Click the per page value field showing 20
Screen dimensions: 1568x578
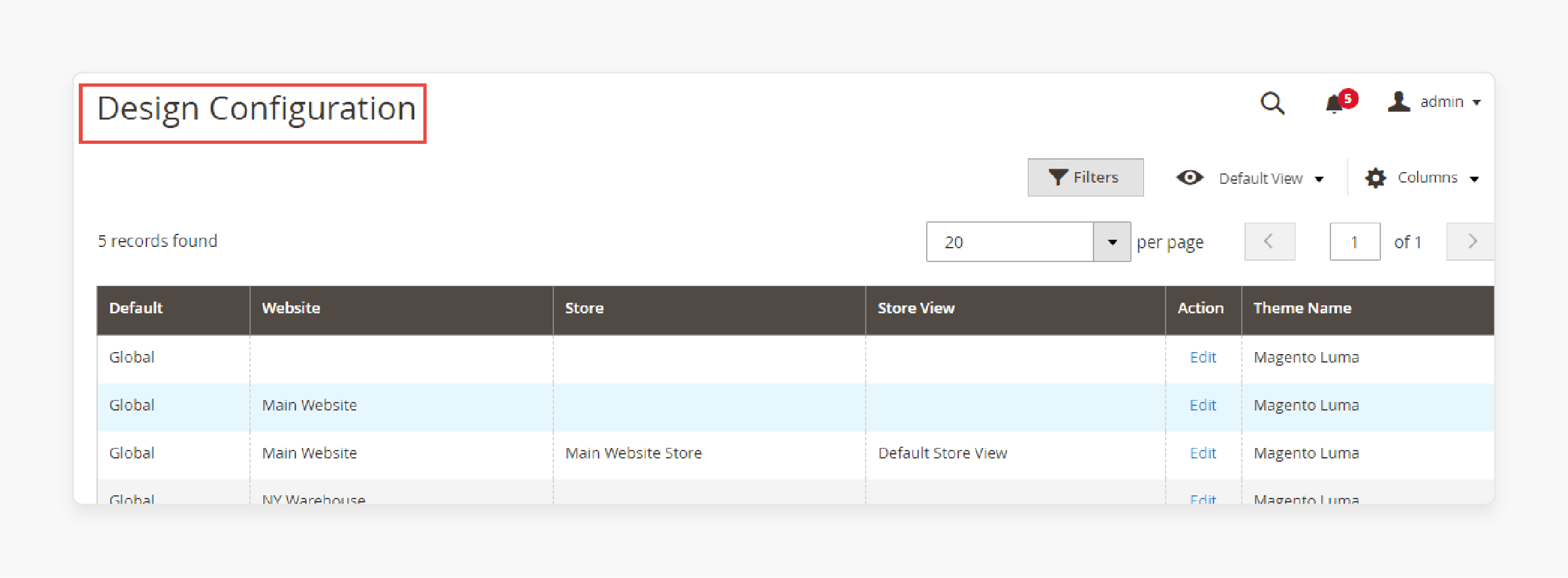point(1010,242)
